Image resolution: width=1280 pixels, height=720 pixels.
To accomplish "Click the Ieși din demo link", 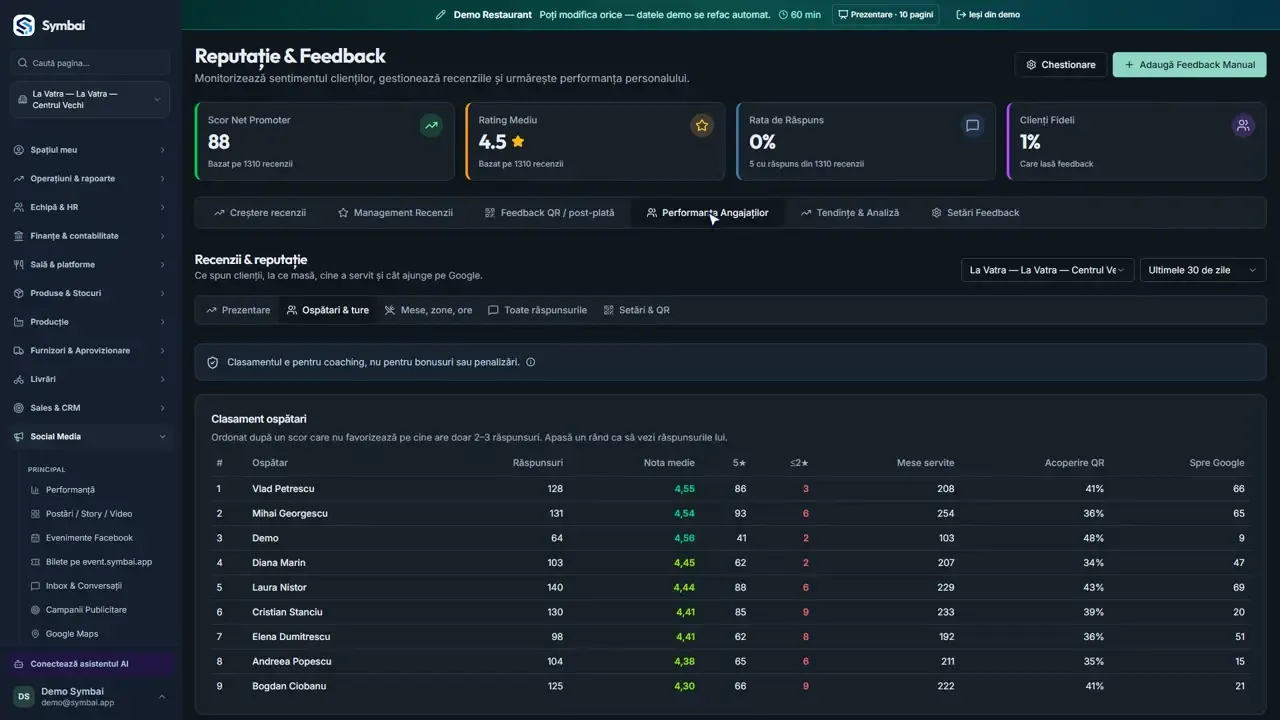I will coord(988,15).
